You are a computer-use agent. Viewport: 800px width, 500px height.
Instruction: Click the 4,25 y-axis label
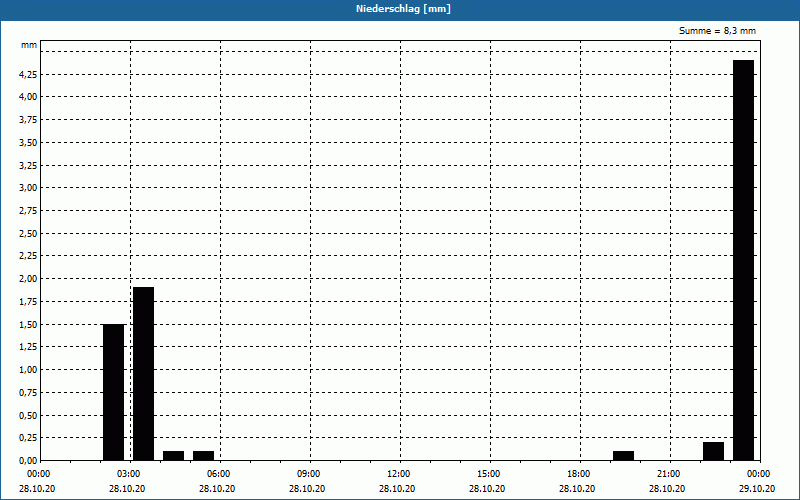point(28,75)
